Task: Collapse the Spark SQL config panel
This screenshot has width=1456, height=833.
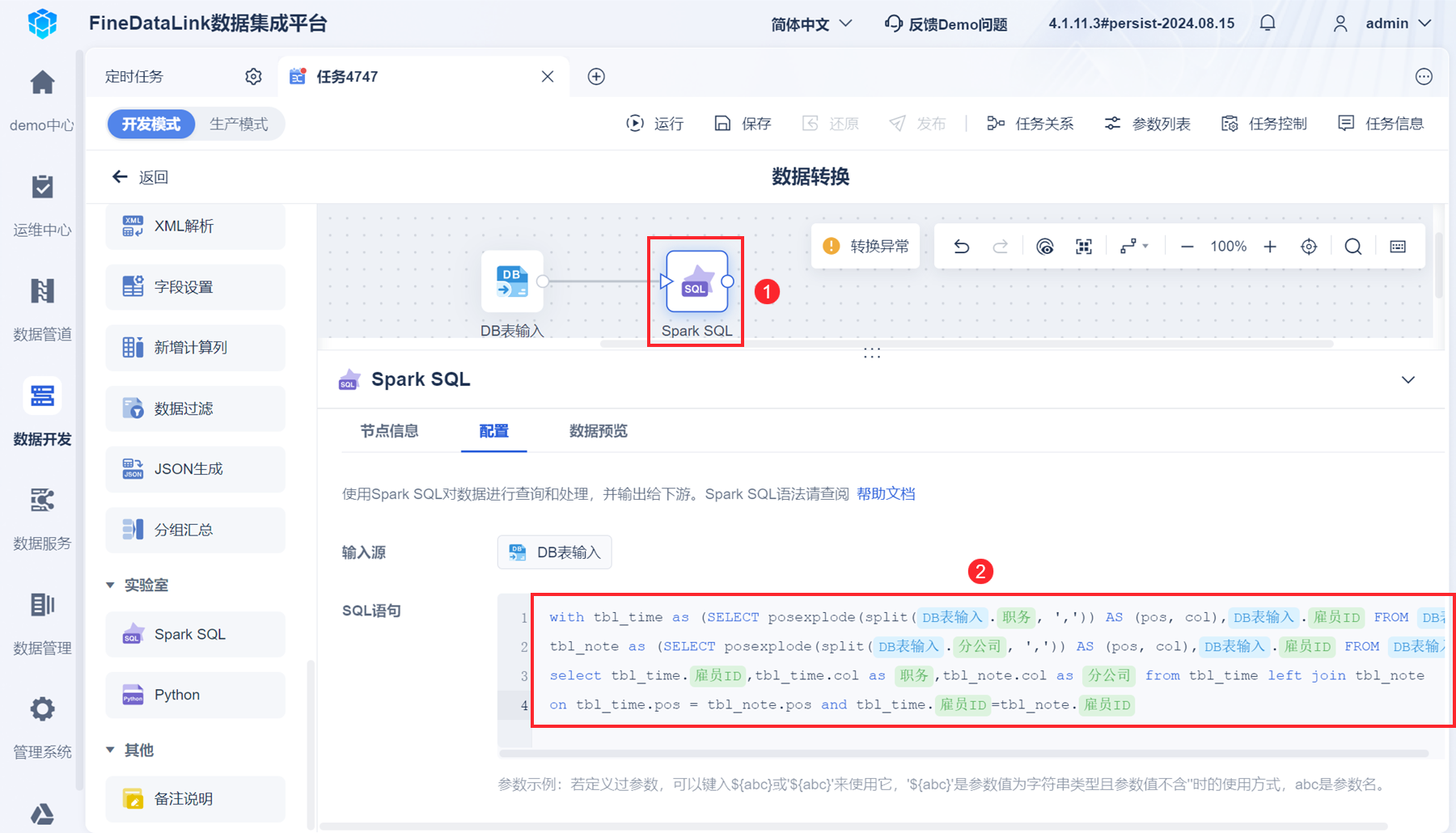Action: (1408, 380)
